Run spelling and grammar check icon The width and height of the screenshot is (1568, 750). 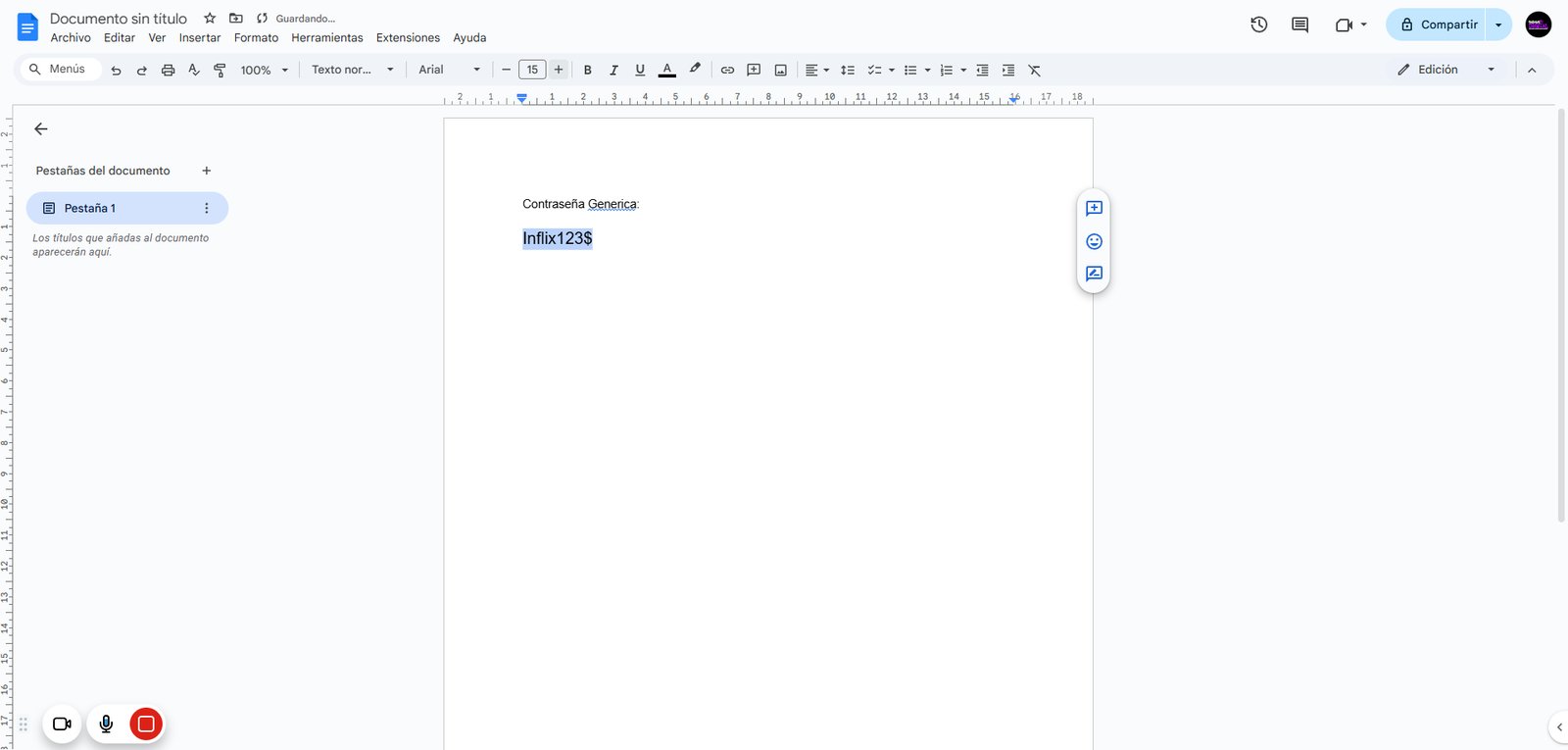point(194,70)
